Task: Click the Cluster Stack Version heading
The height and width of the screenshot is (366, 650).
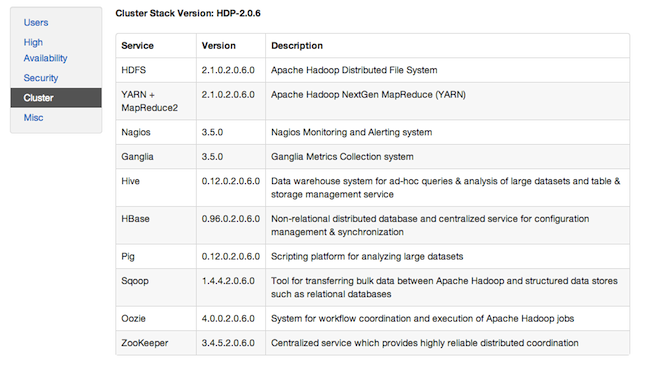Action: [x=188, y=13]
